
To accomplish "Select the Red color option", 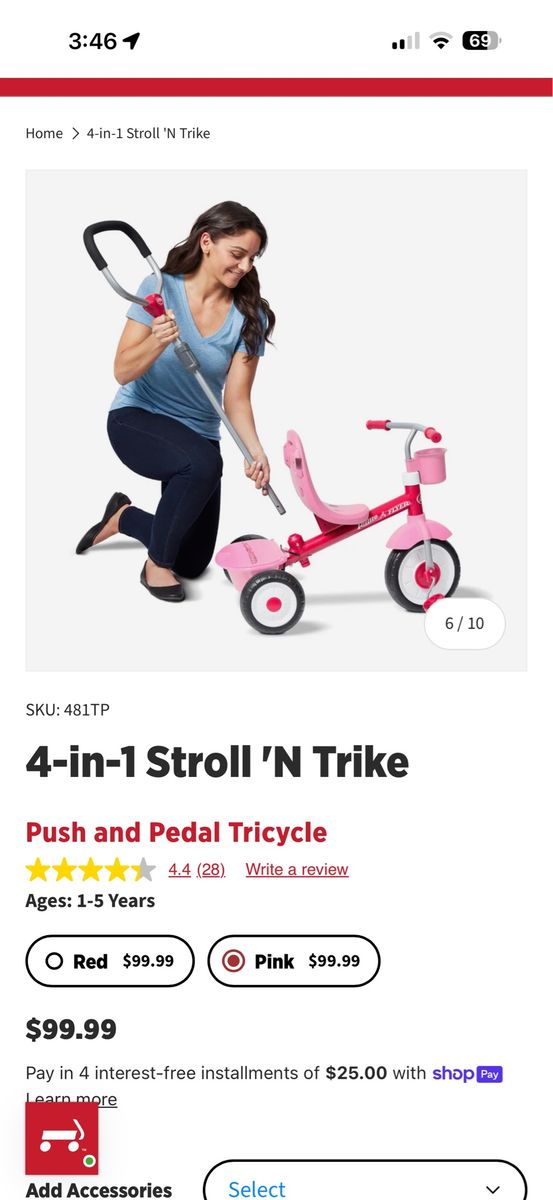I will [110, 961].
